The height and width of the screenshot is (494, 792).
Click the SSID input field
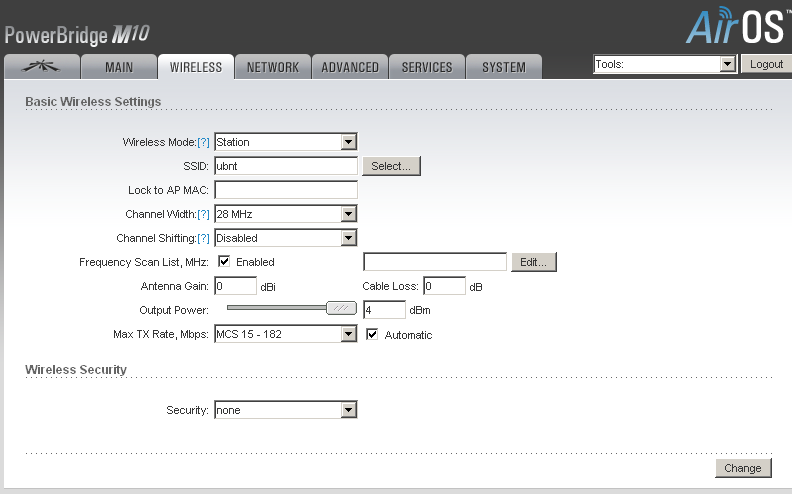286,166
